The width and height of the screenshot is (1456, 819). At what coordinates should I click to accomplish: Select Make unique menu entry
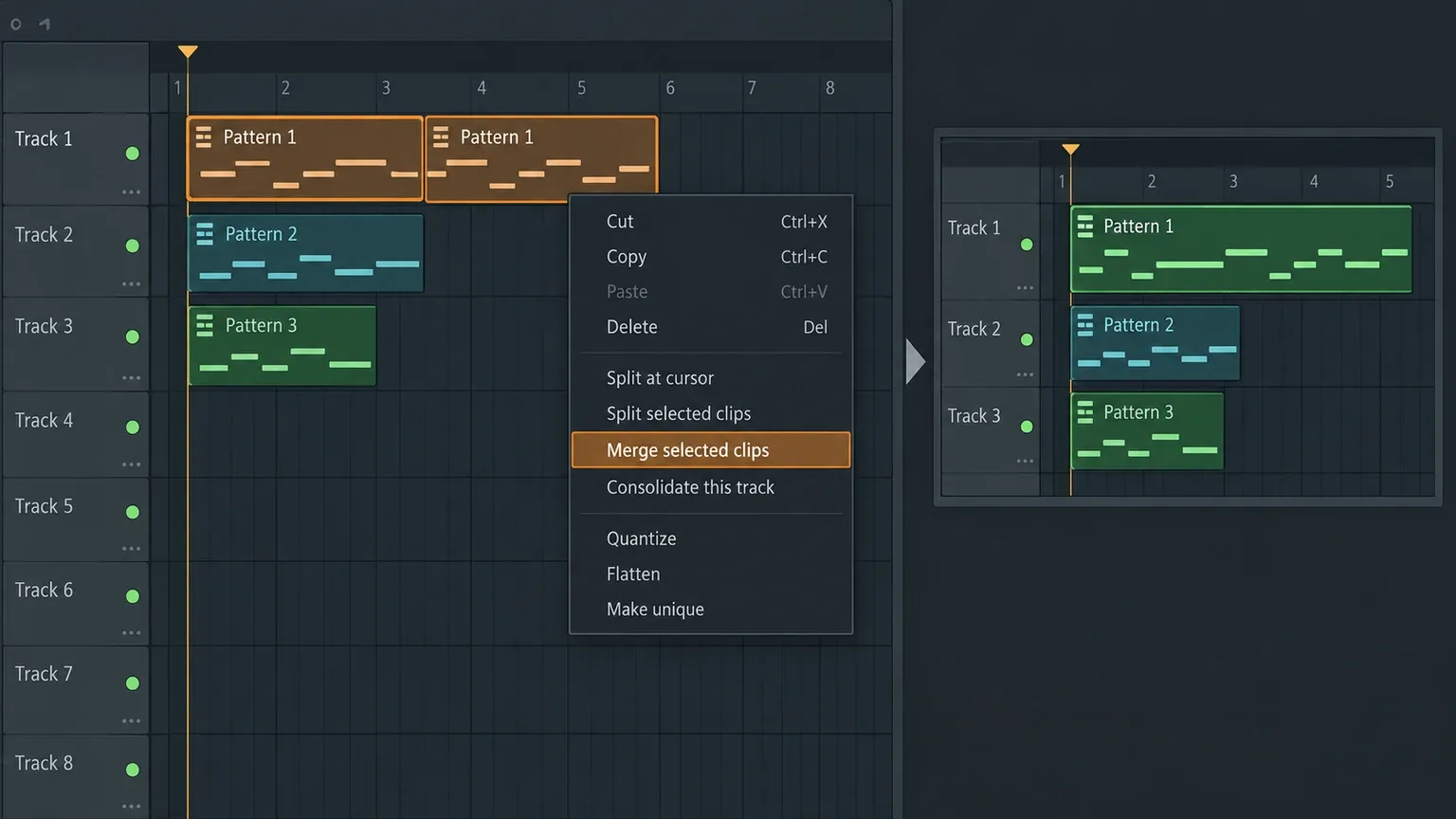(711, 610)
